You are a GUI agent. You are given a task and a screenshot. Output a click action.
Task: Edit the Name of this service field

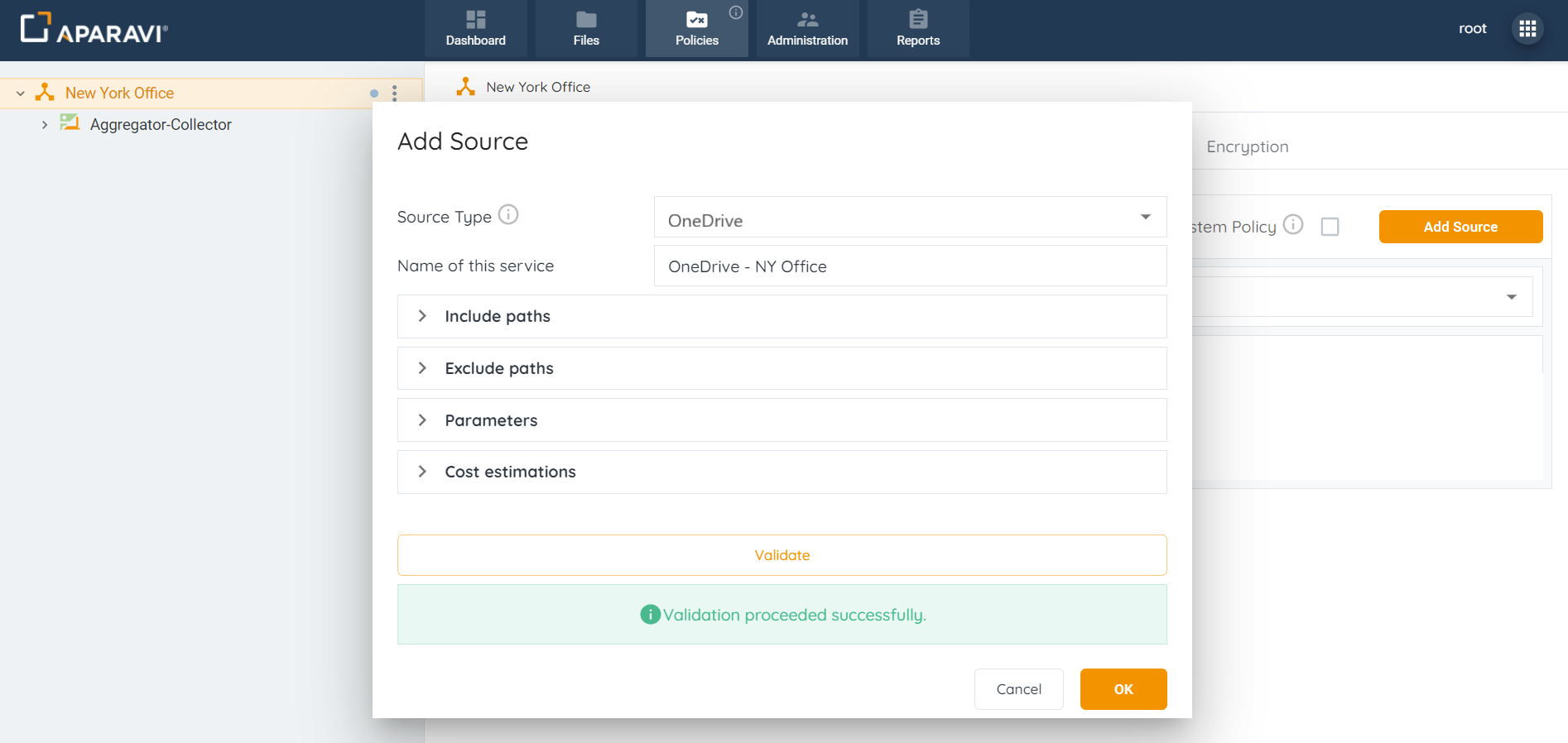coord(909,266)
